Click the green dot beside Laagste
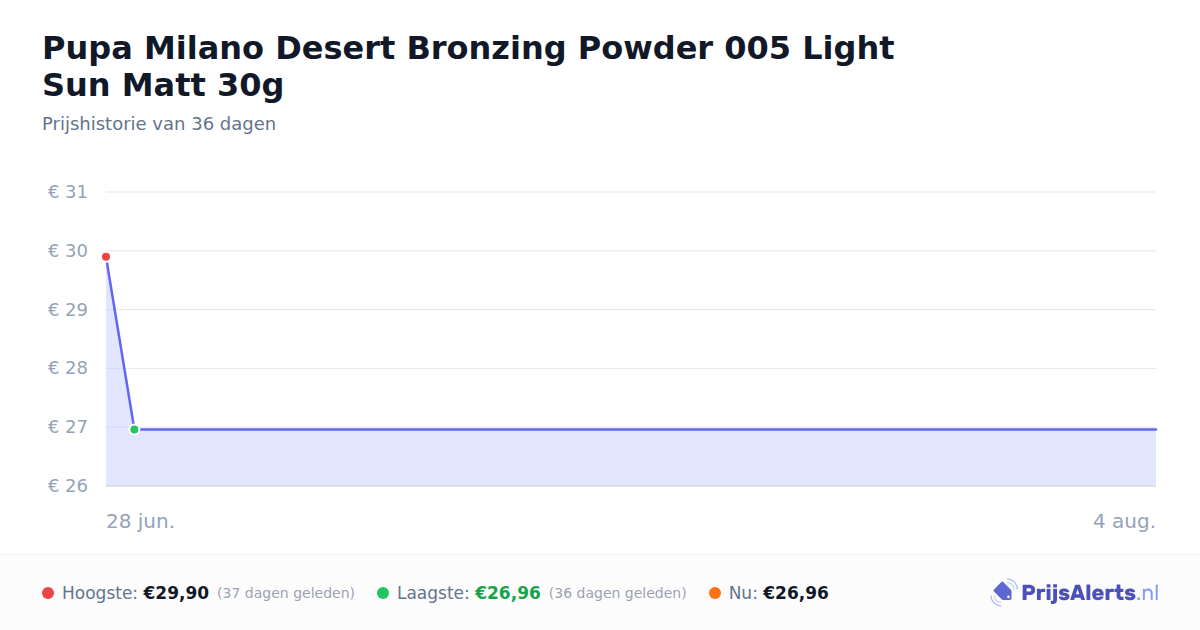The image size is (1200, 630). pos(383,593)
